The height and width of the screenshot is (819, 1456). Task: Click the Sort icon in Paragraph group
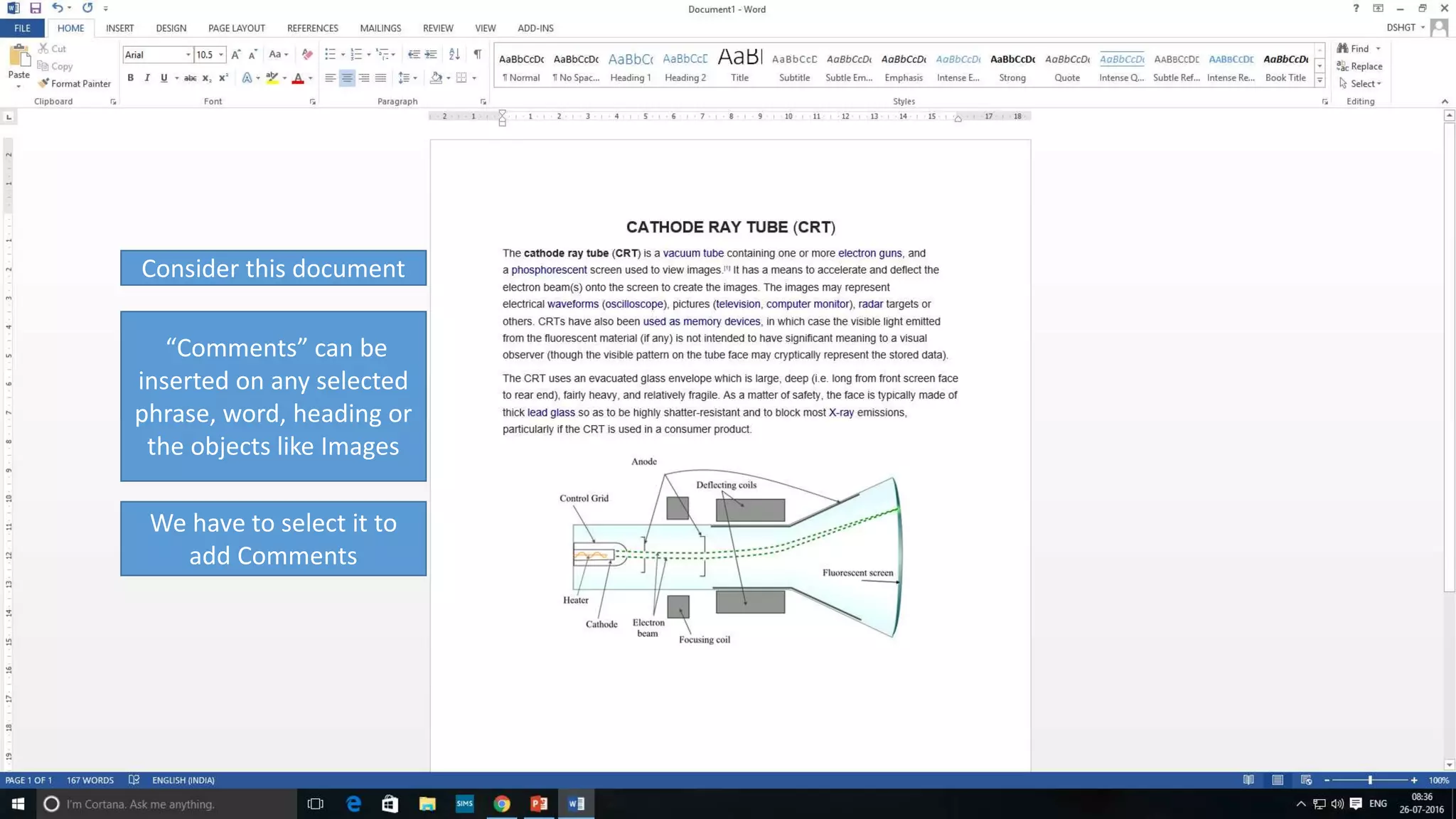pos(454,54)
